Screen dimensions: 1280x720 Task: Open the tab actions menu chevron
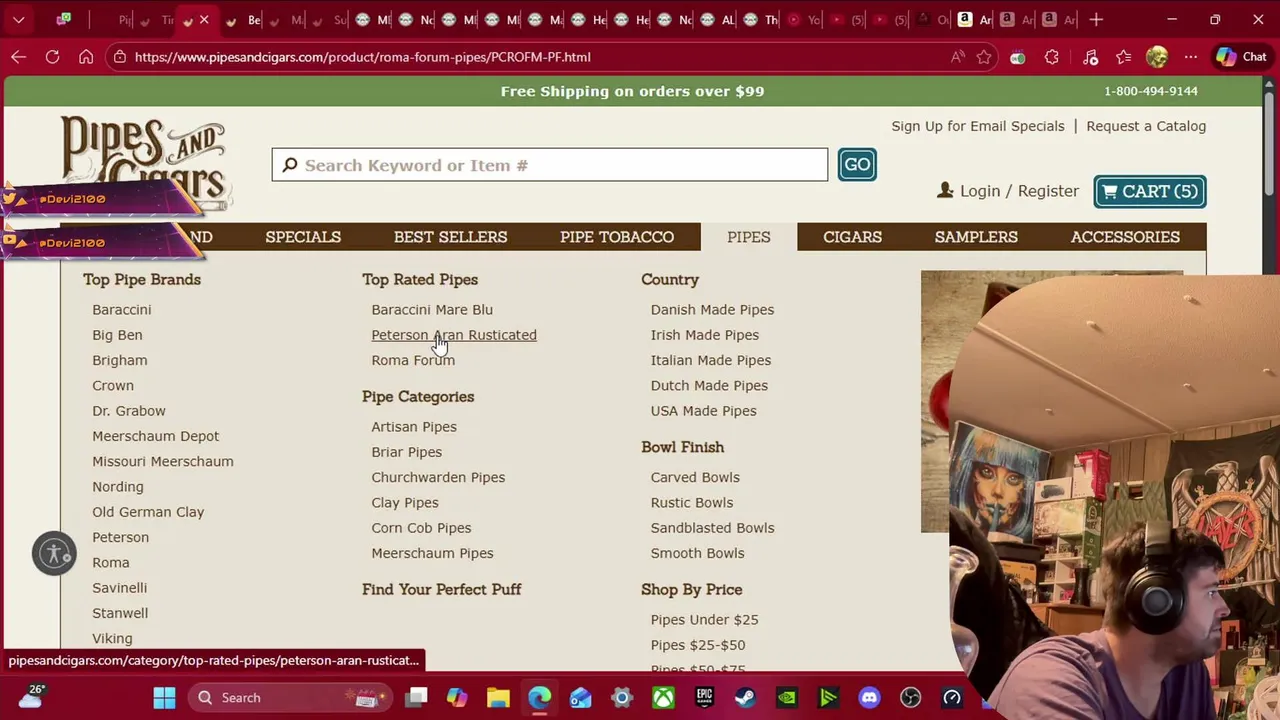pyautogui.click(x=18, y=19)
